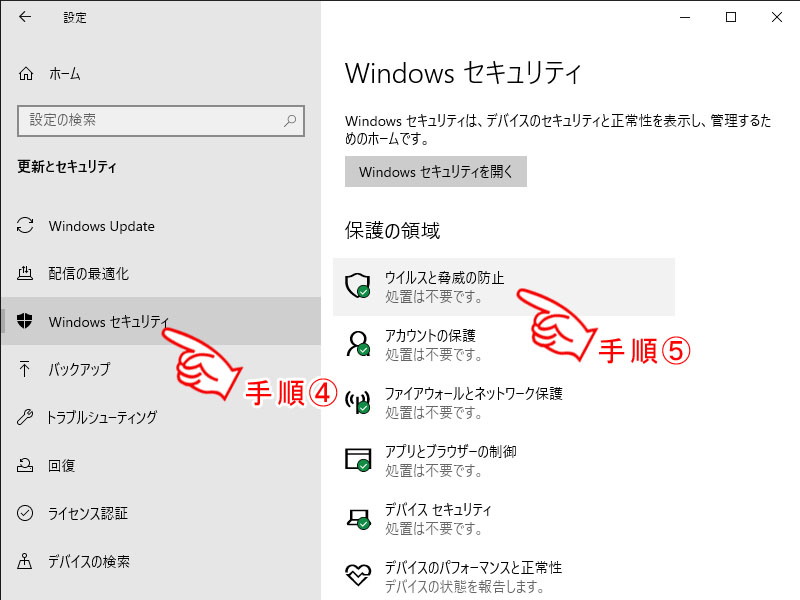Open デバイス セキュリティ protection area
Image resolution: width=800 pixels, height=600 pixels.
[504, 518]
